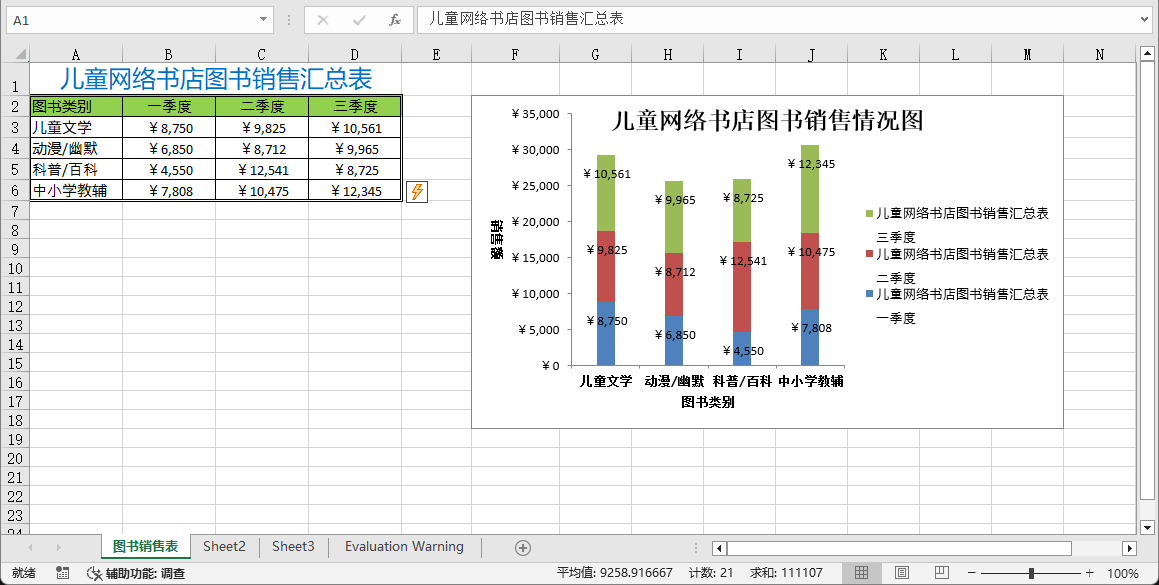
Task: Switch to Normal view
Action: pyautogui.click(x=861, y=573)
